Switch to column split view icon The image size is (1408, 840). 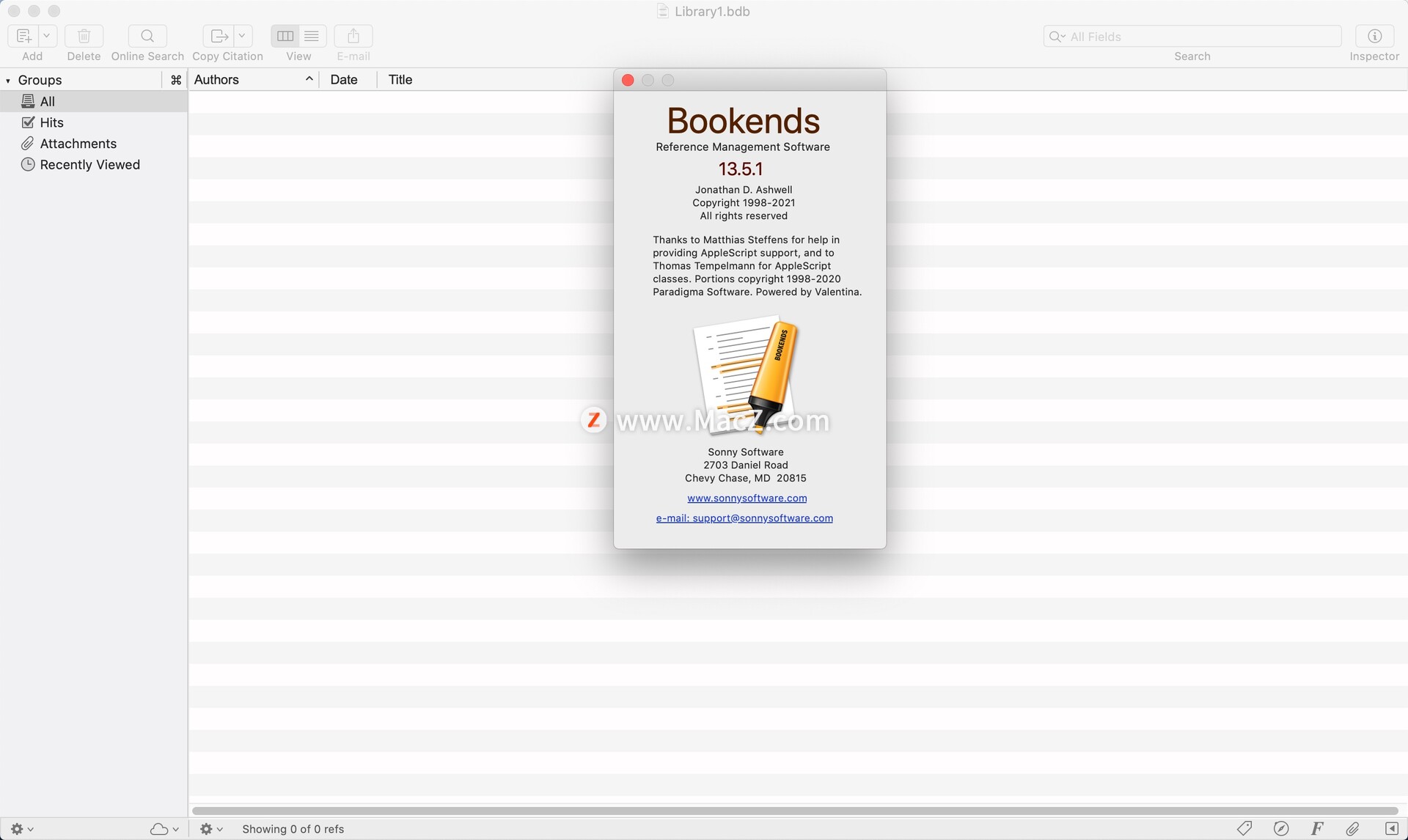(285, 36)
